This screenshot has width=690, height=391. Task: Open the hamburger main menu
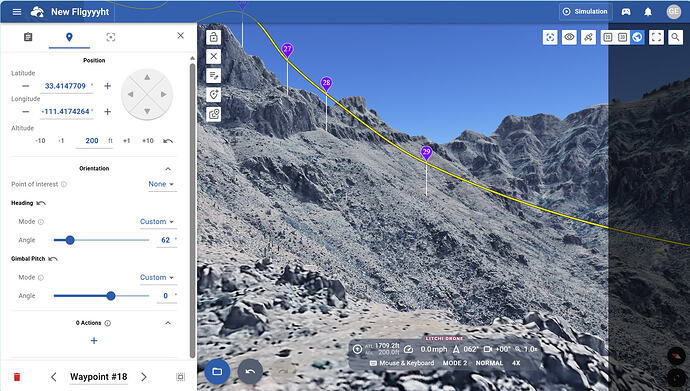click(17, 12)
